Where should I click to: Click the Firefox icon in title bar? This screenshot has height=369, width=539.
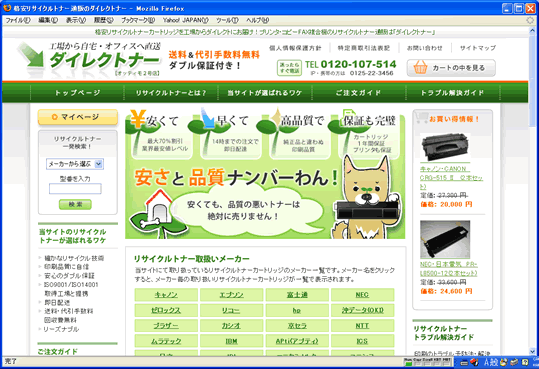pyautogui.click(x=7, y=8)
